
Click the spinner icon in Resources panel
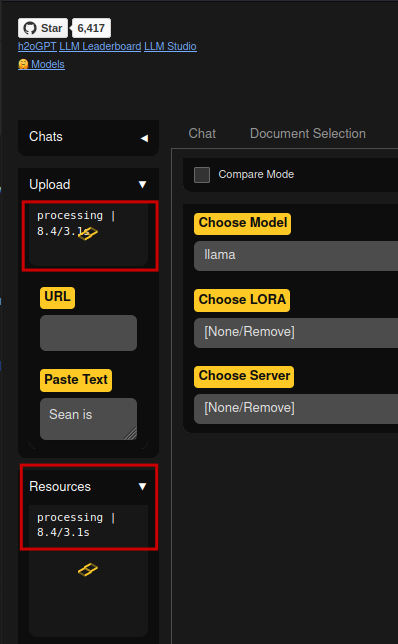point(88,570)
